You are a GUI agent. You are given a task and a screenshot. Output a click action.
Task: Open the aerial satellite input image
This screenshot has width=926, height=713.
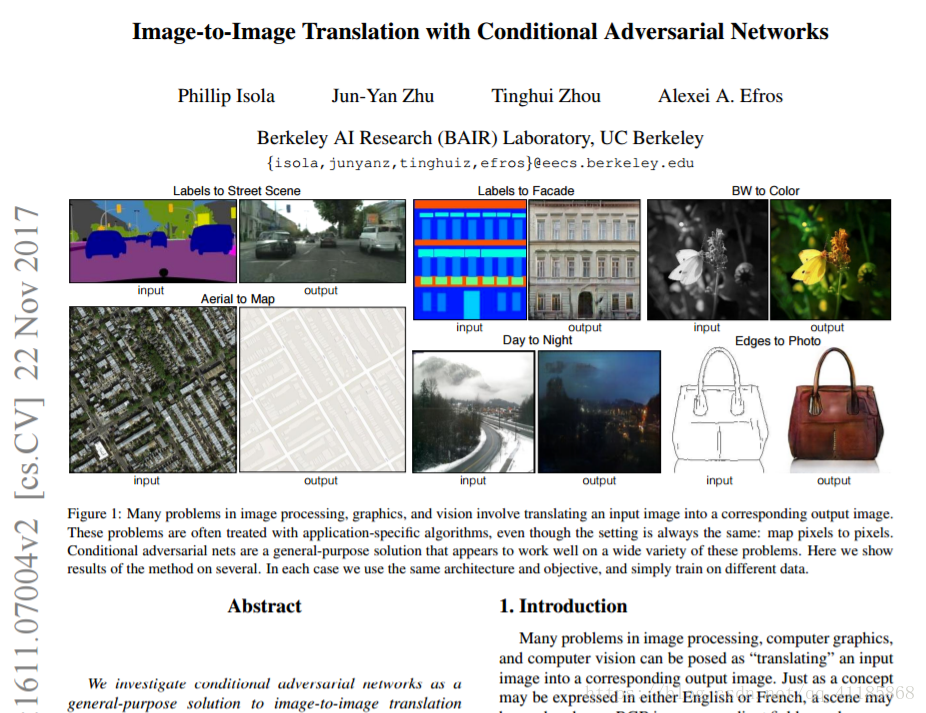(153, 389)
